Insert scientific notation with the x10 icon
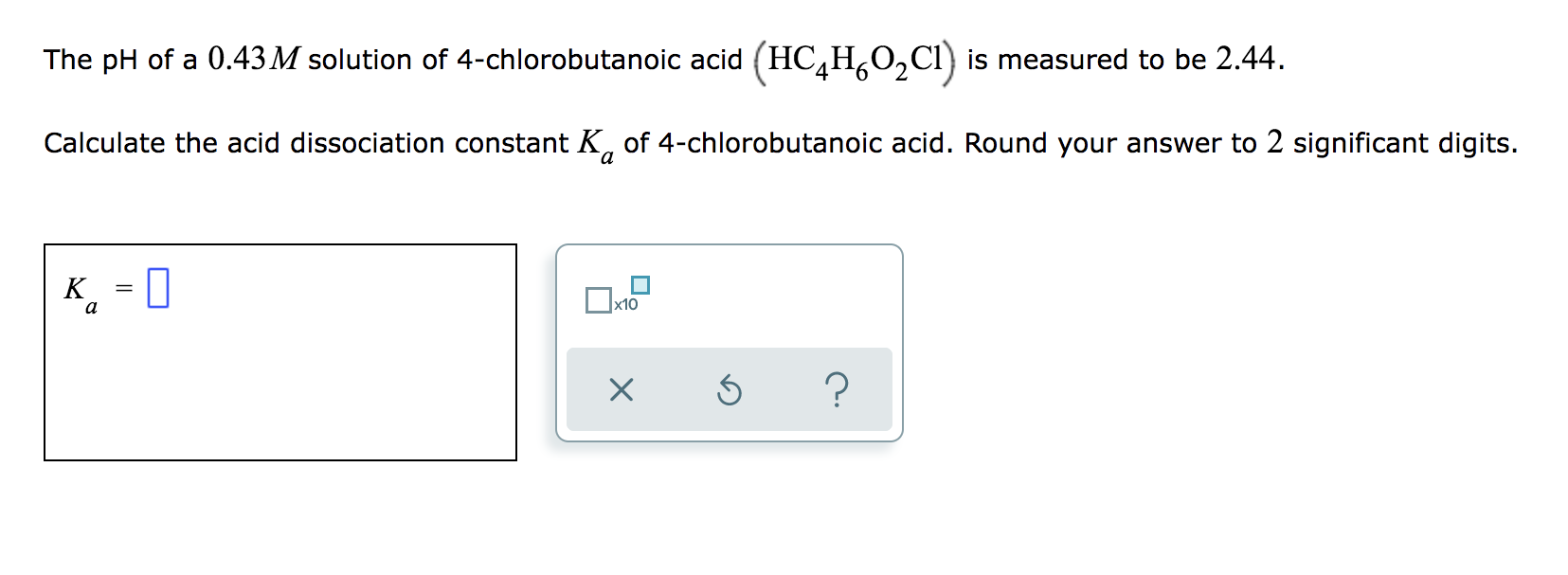Image resolution: width=1568 pixels, height=575 pixels. 617,298
